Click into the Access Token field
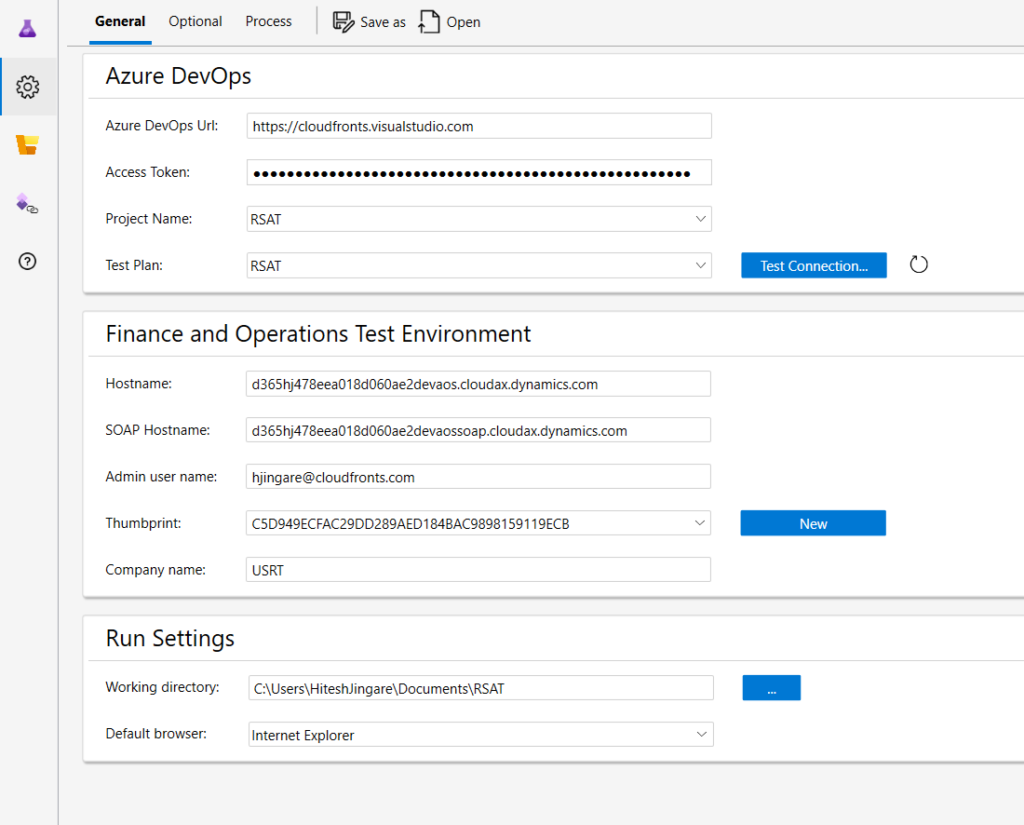This screenshot has width=1024, height=825. coord(479,172)
